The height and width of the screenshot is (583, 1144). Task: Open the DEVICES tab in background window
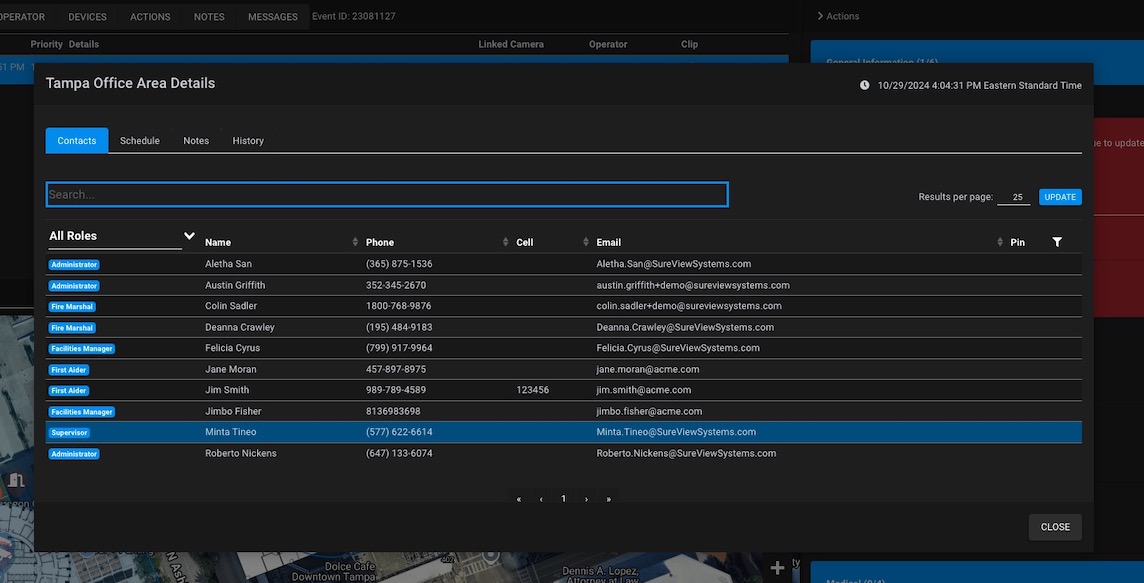(88, 17)
